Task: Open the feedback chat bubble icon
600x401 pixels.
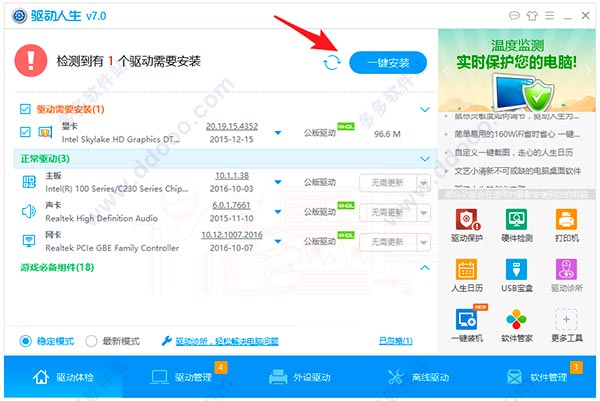Action: coord(514,16)
